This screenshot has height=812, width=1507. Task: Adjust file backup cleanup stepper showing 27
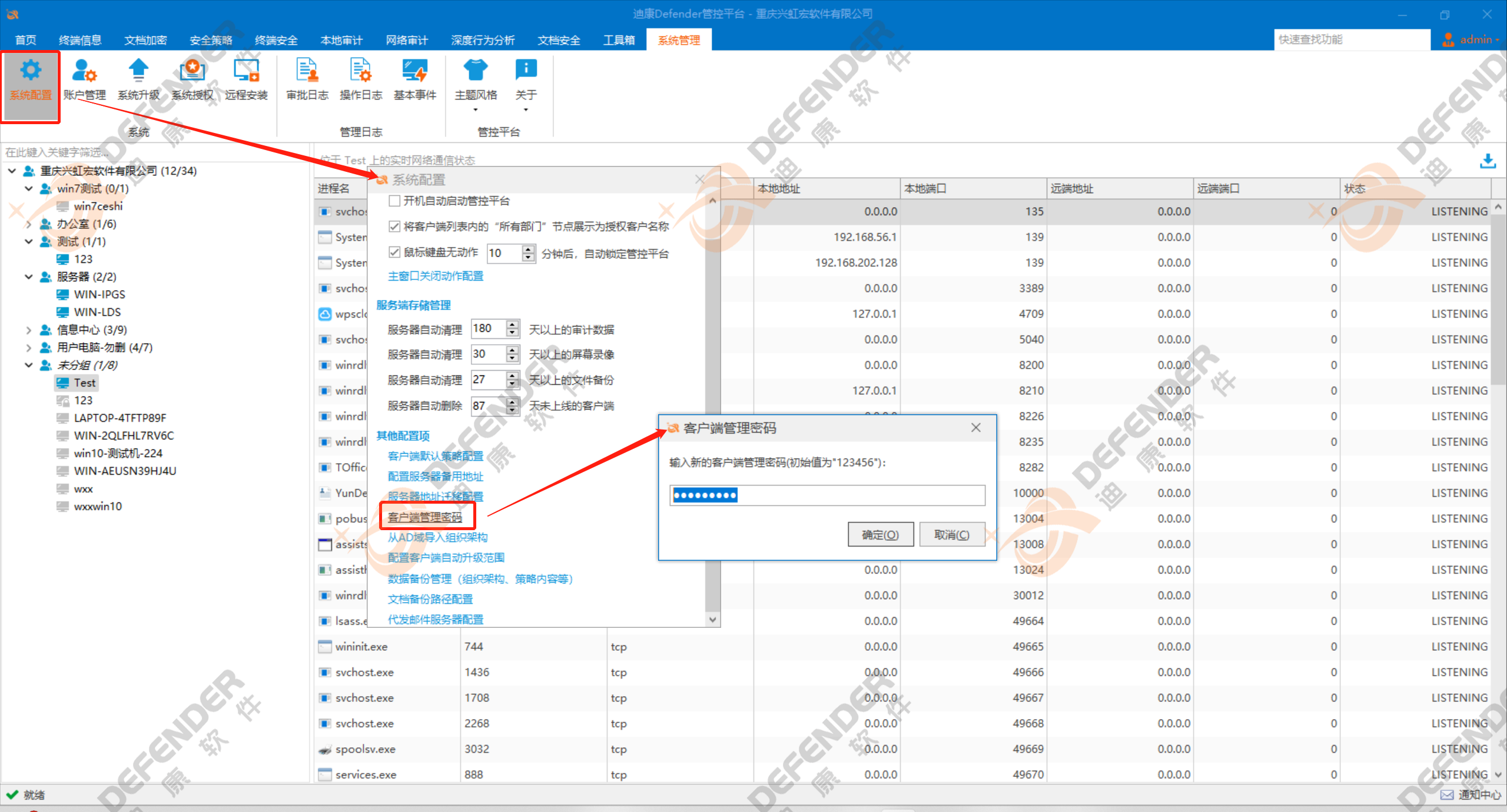512,380
